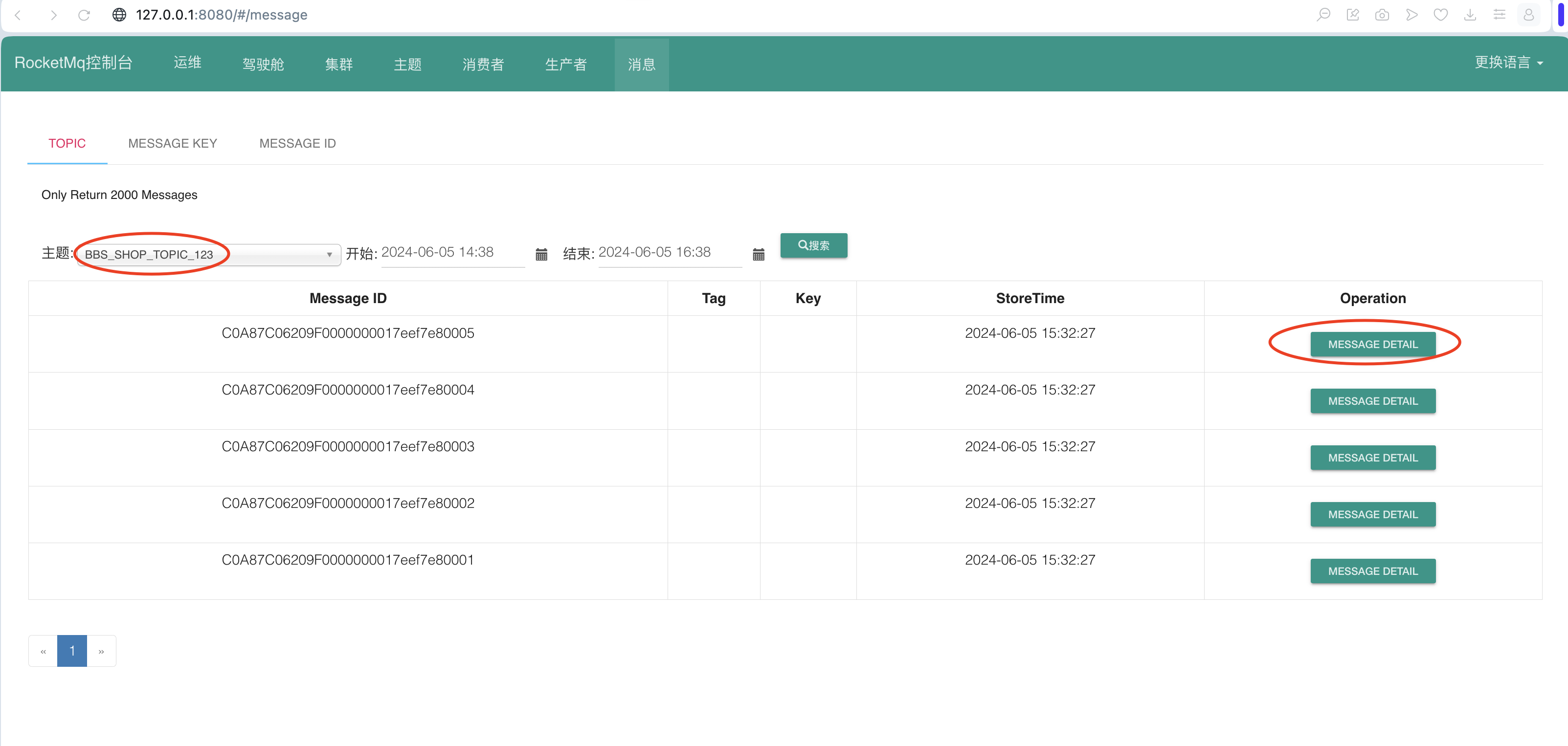This screenshot has width=1568, height=746.
Task: Click the 搜索 search button
Action: pyautogui.click(x=814, y=245)
